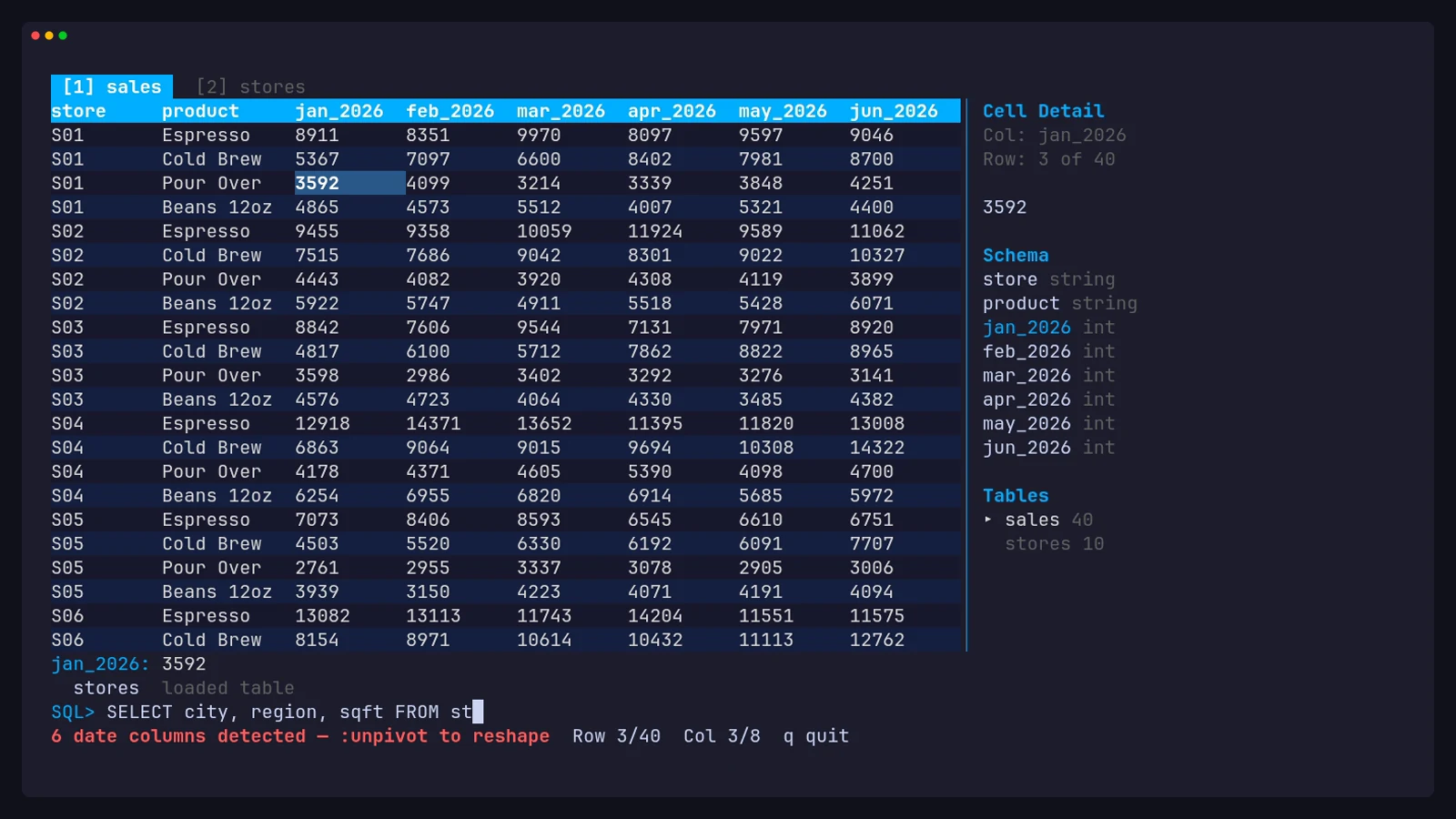Viewport: 1456px width, 819px height.
Task: Click product string schema entry
Action: (1060, 303)
